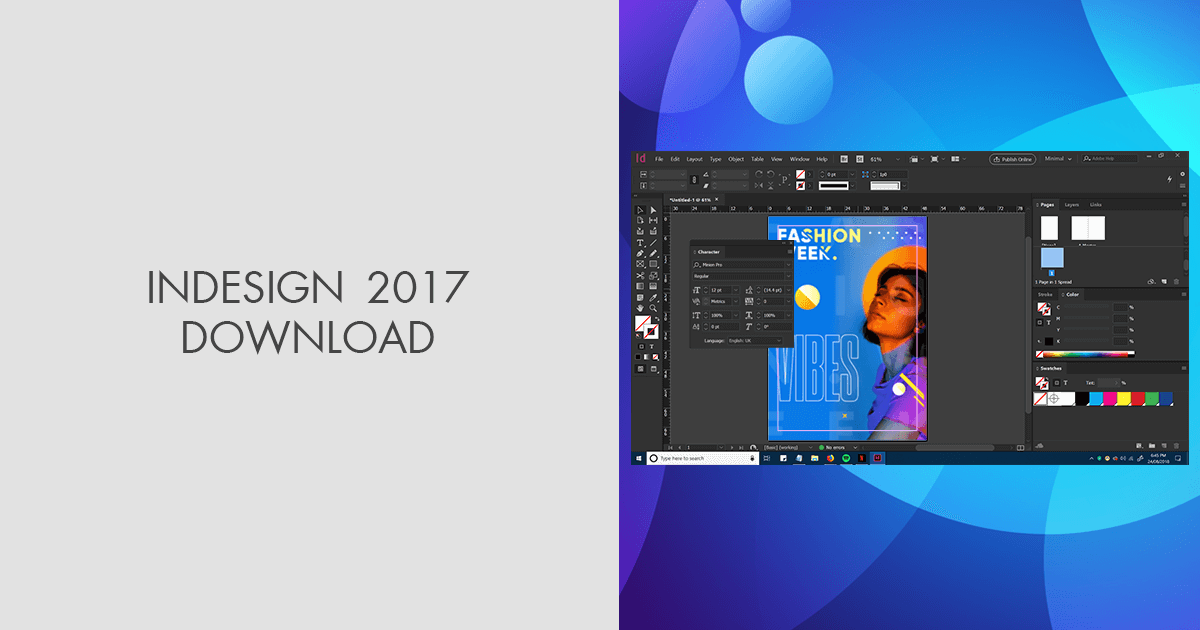Select the Zoom tool

click(652, 306)
